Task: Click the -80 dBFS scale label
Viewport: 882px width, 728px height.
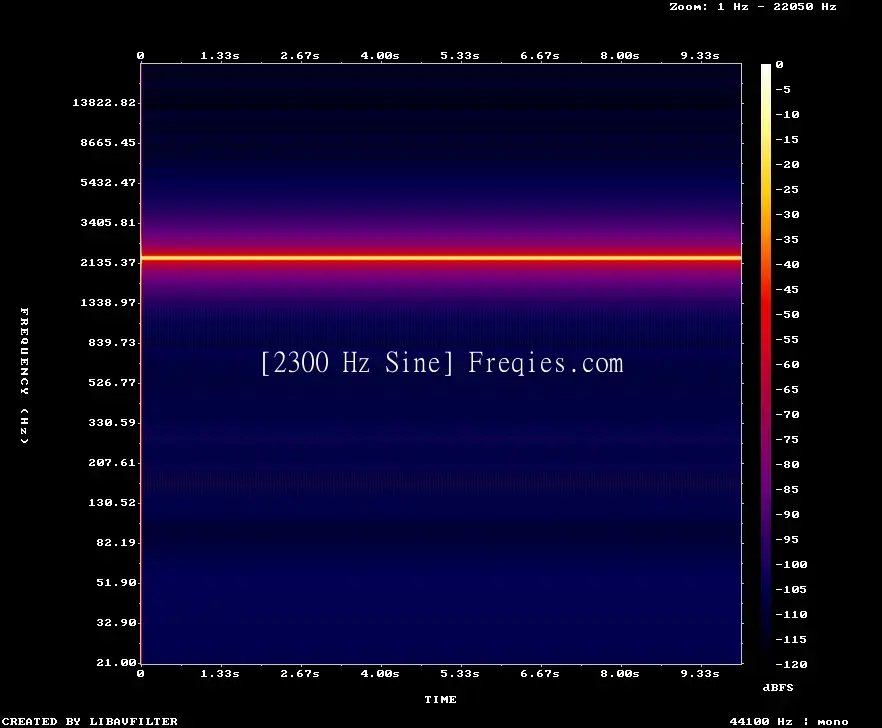Action: 787,464
